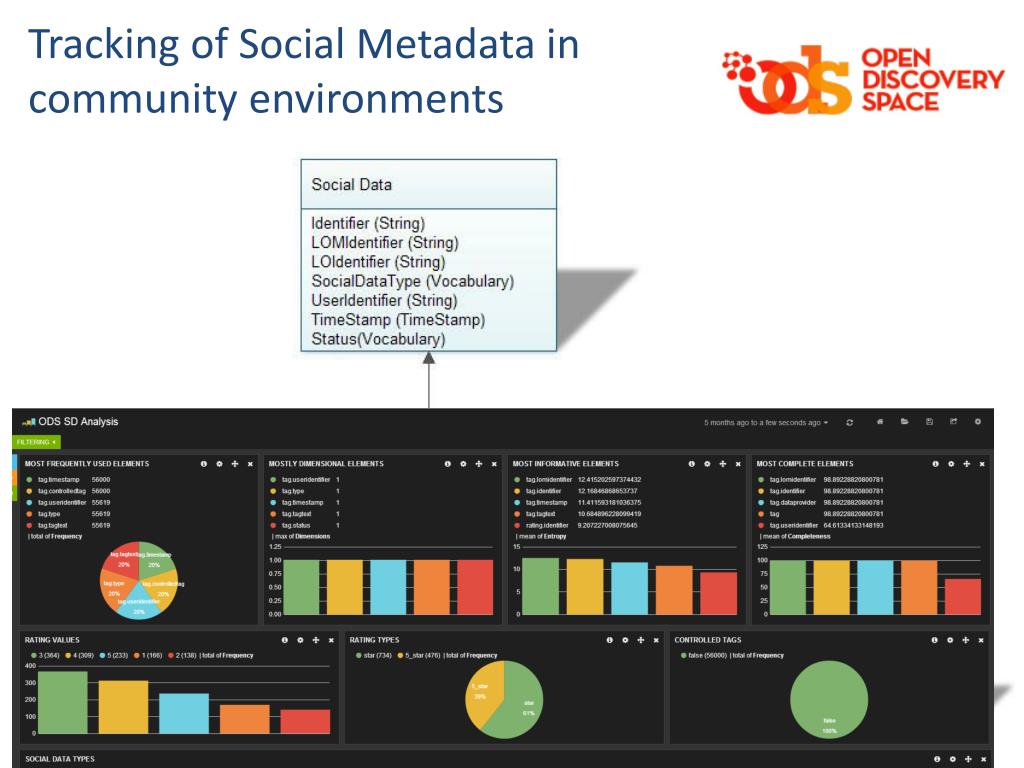
Task: Grab move handle of Rating Values panel
Action: (316, 640)
